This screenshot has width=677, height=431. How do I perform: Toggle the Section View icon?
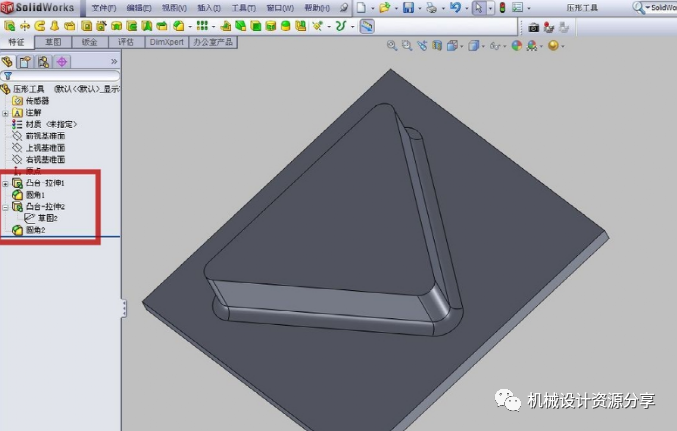pyautogui.click(x=437, y=45)
